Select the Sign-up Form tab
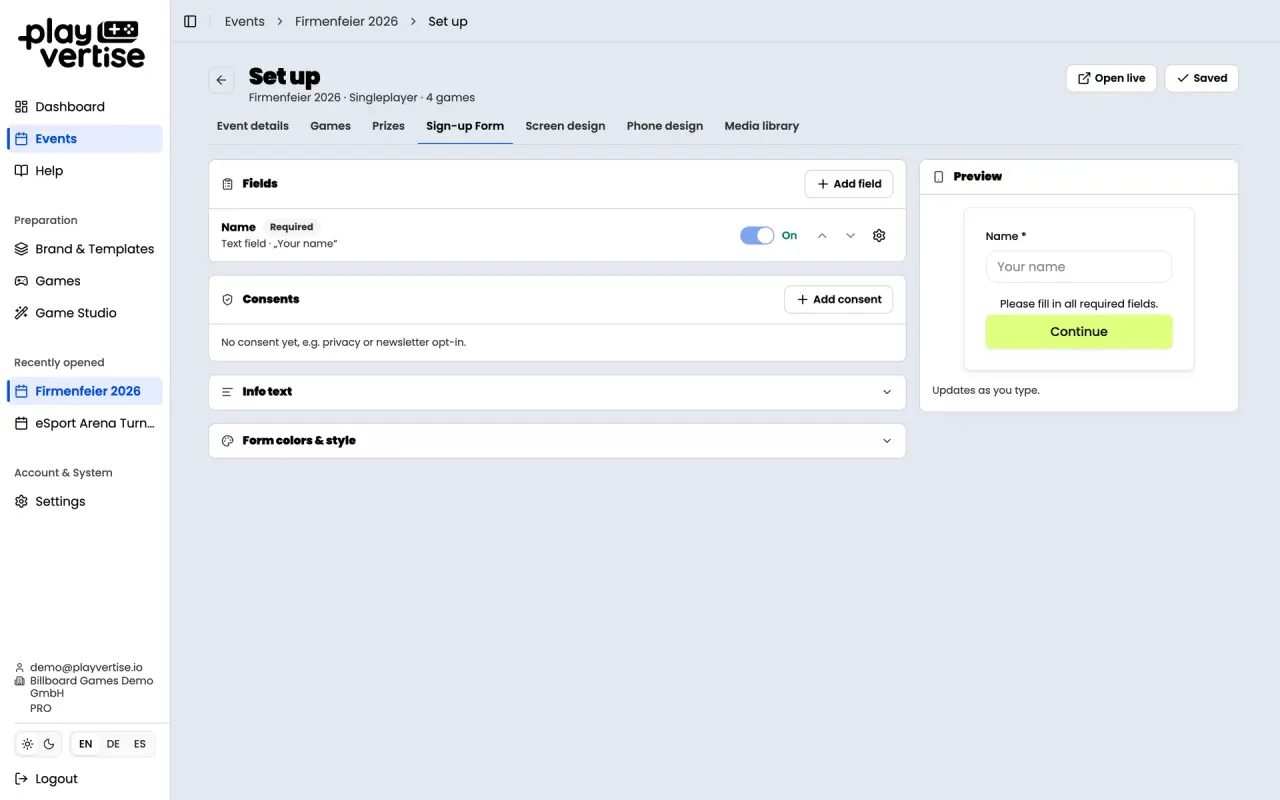This screenshot has width=1280, height=800. 465,126
